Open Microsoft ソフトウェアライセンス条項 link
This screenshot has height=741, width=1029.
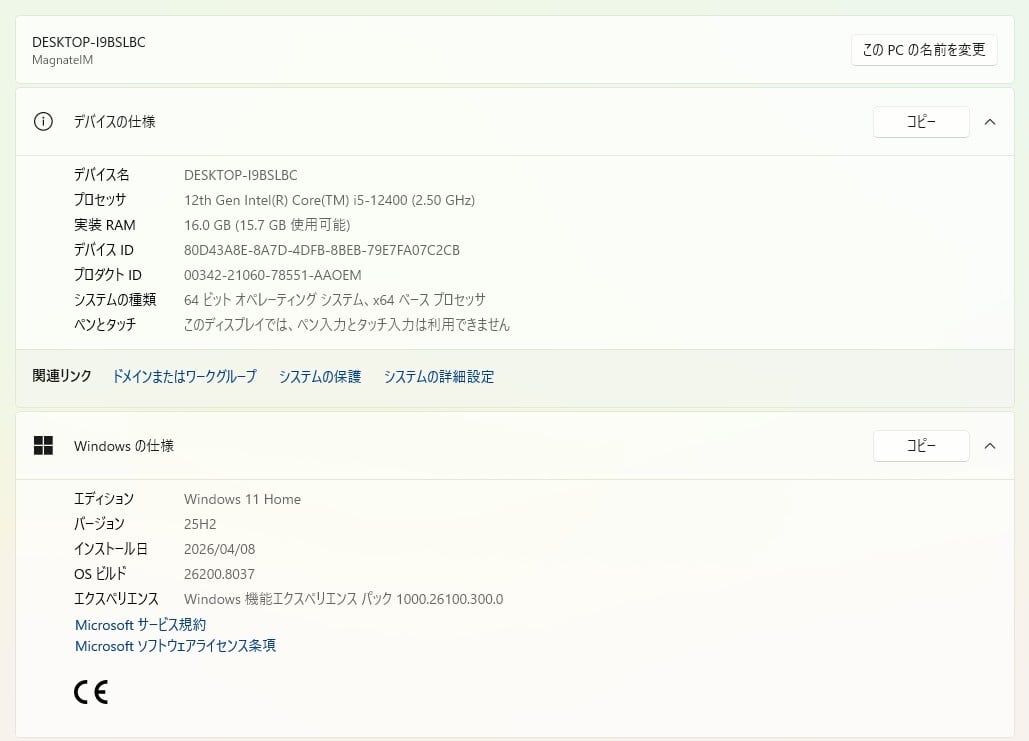tap(175, 646)
